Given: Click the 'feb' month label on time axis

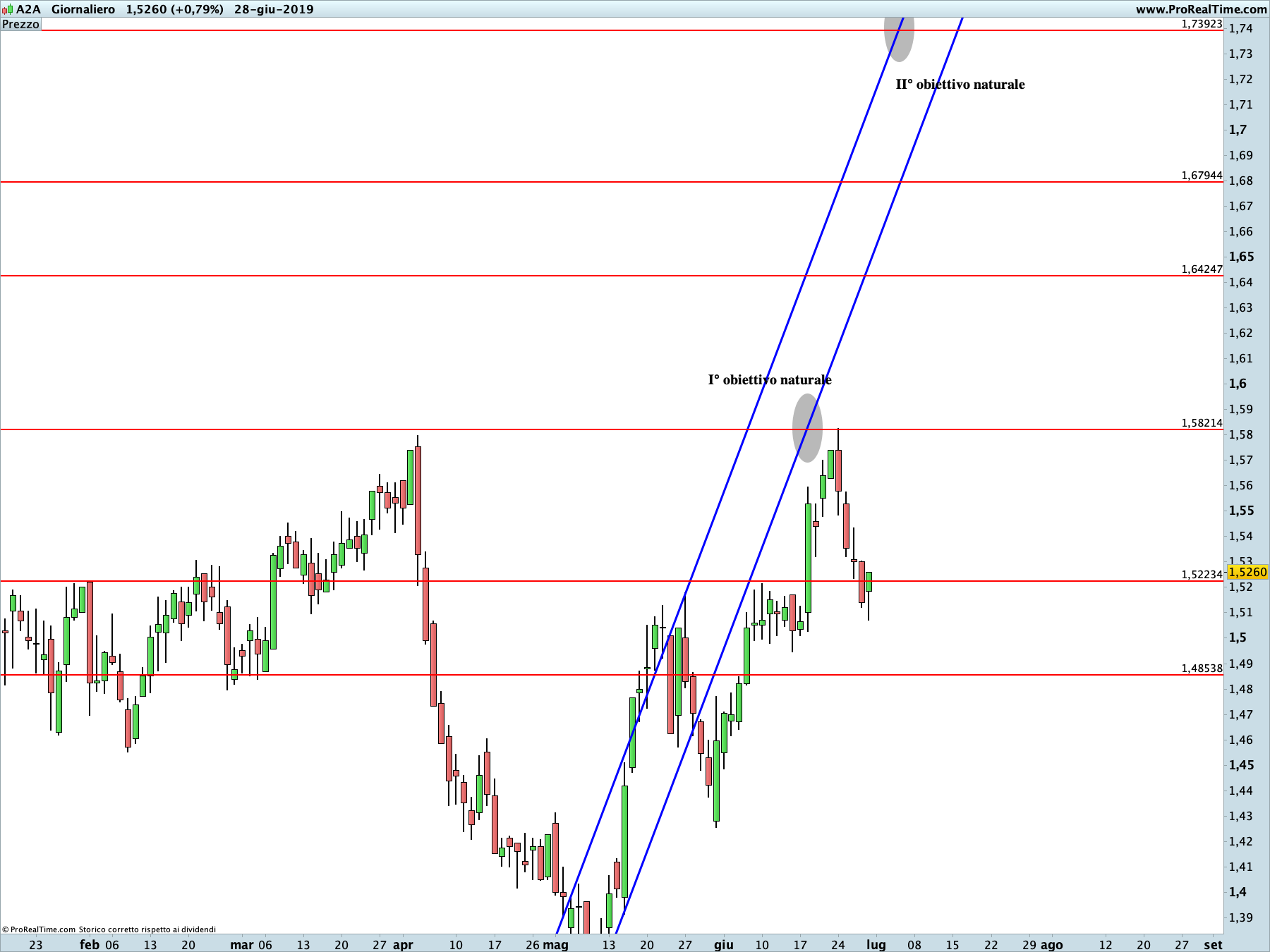Looking at the screenshot, I should (90, 944).
